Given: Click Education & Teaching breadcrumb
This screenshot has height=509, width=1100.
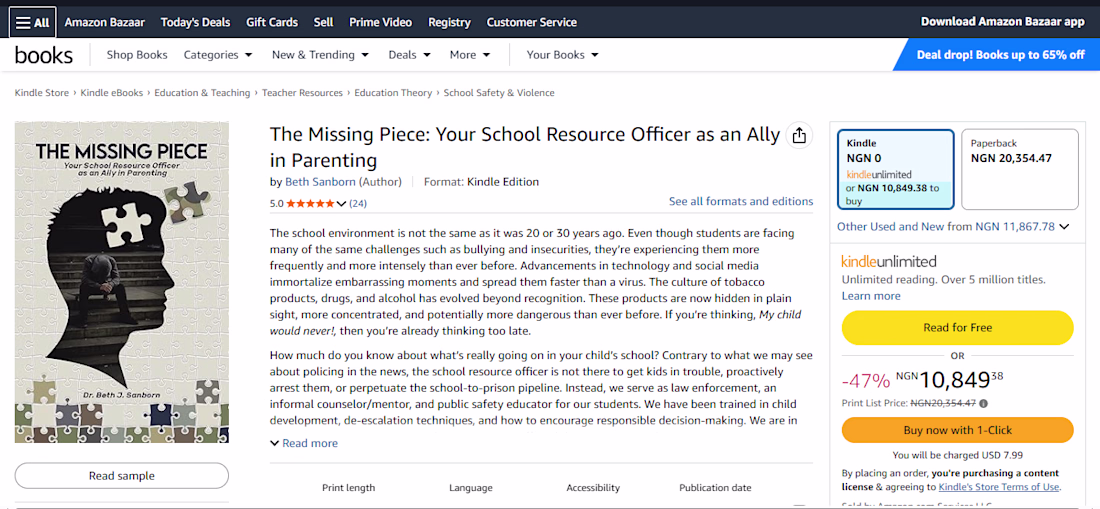Looking at the screenshot, I should (x=202, y=93).
